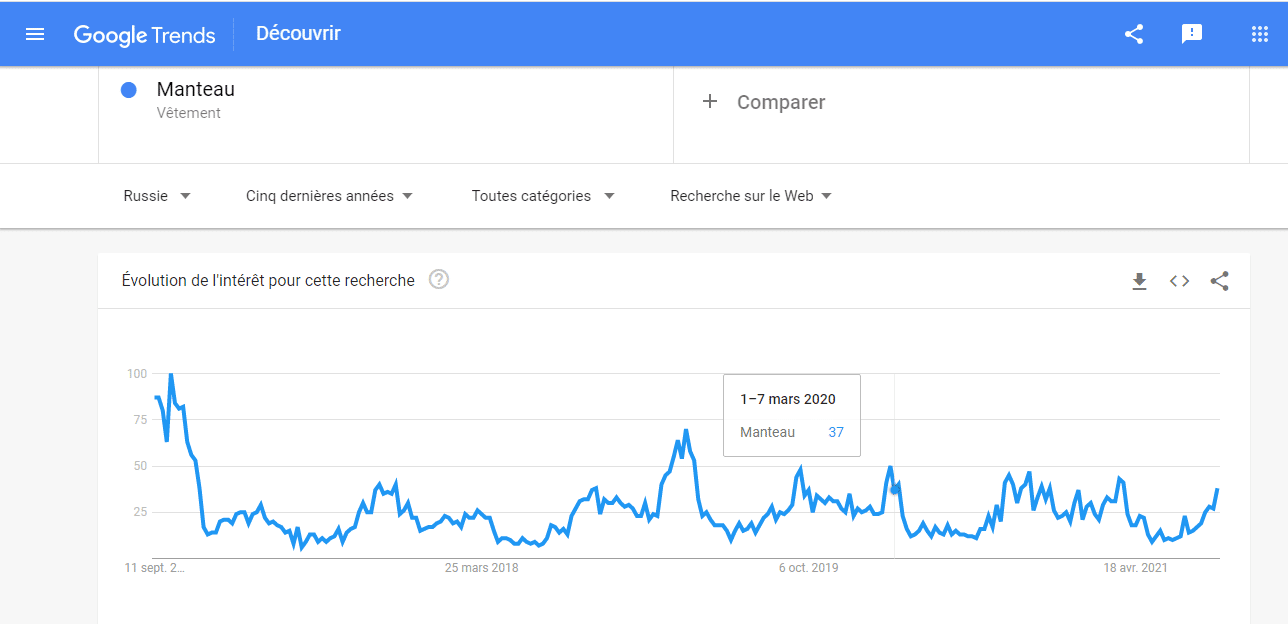This screenshot has width=1288, height=624.
Task: Open the send feedback icon
Action: pos(1192,34)
